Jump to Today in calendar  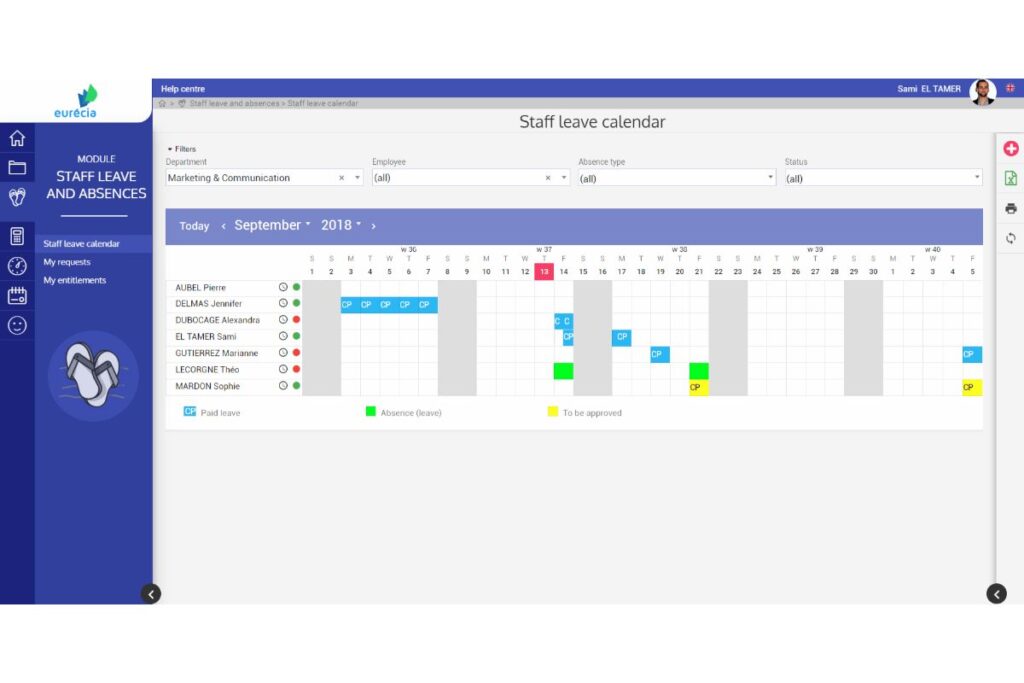tap(194, 226)
